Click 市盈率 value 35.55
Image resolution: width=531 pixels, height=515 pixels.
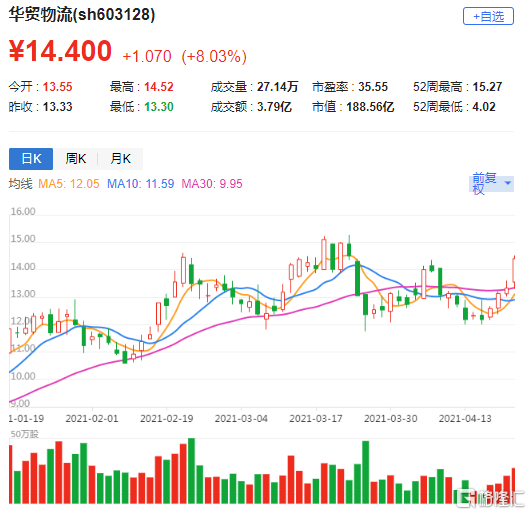(x=373, y=87)
